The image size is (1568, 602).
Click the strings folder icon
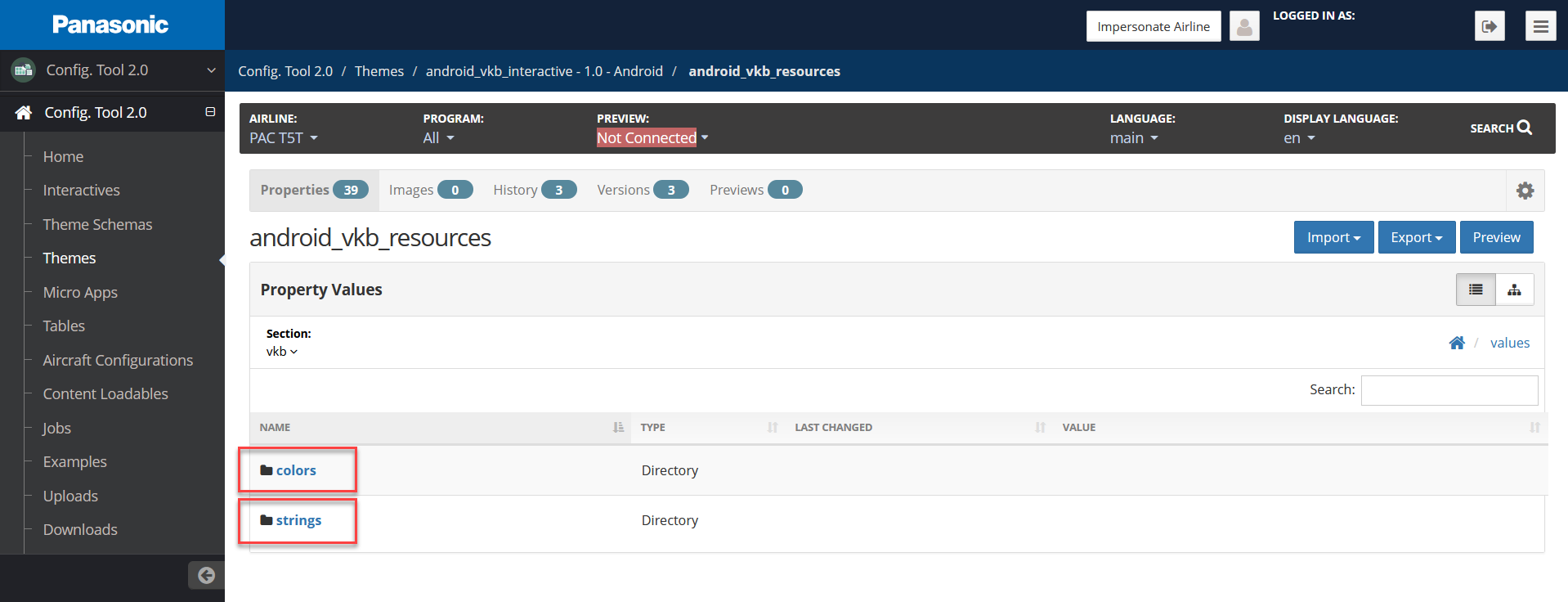tap(267, 520)
